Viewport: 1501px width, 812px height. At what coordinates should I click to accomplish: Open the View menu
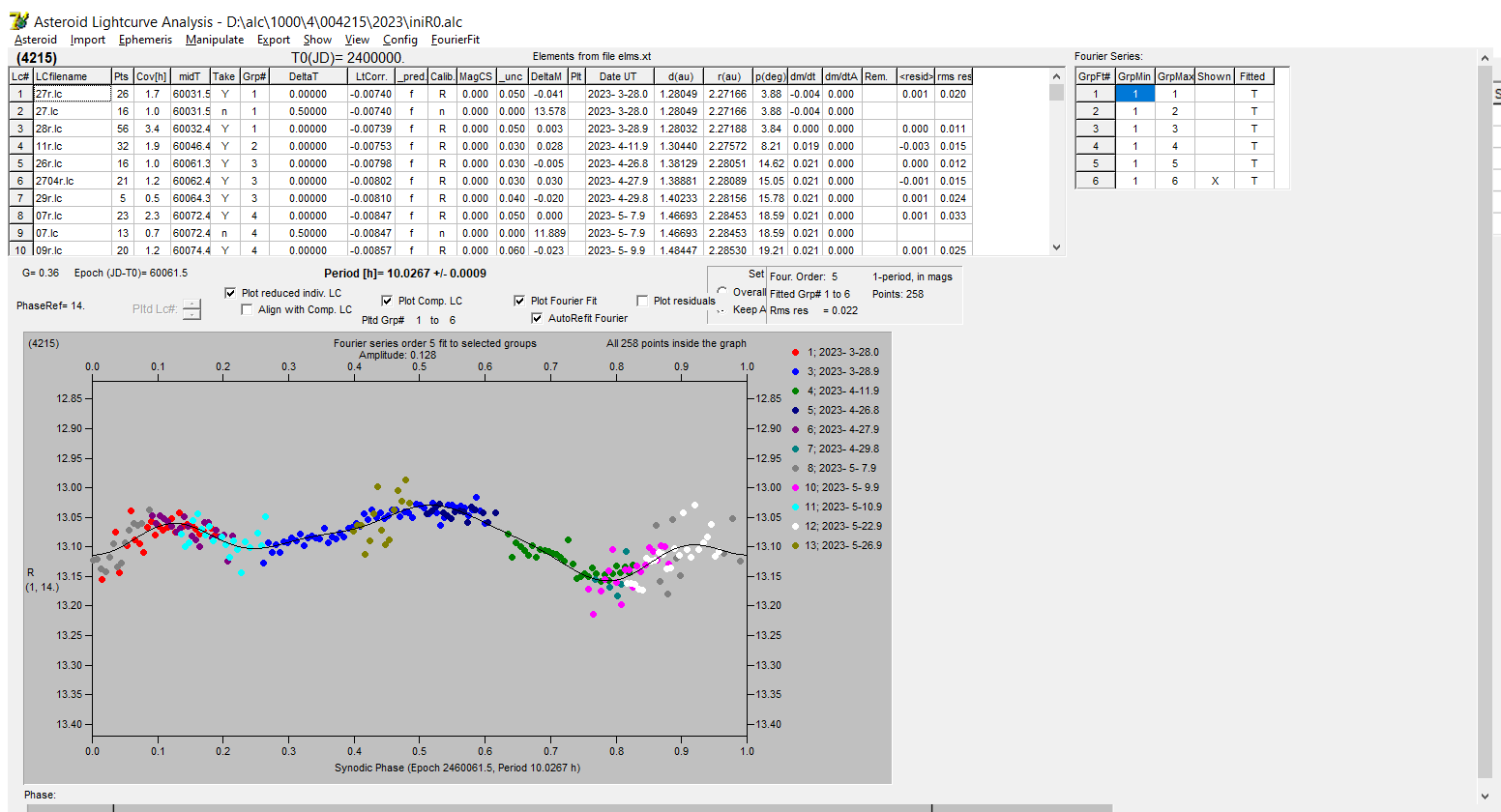coord(358,40)
